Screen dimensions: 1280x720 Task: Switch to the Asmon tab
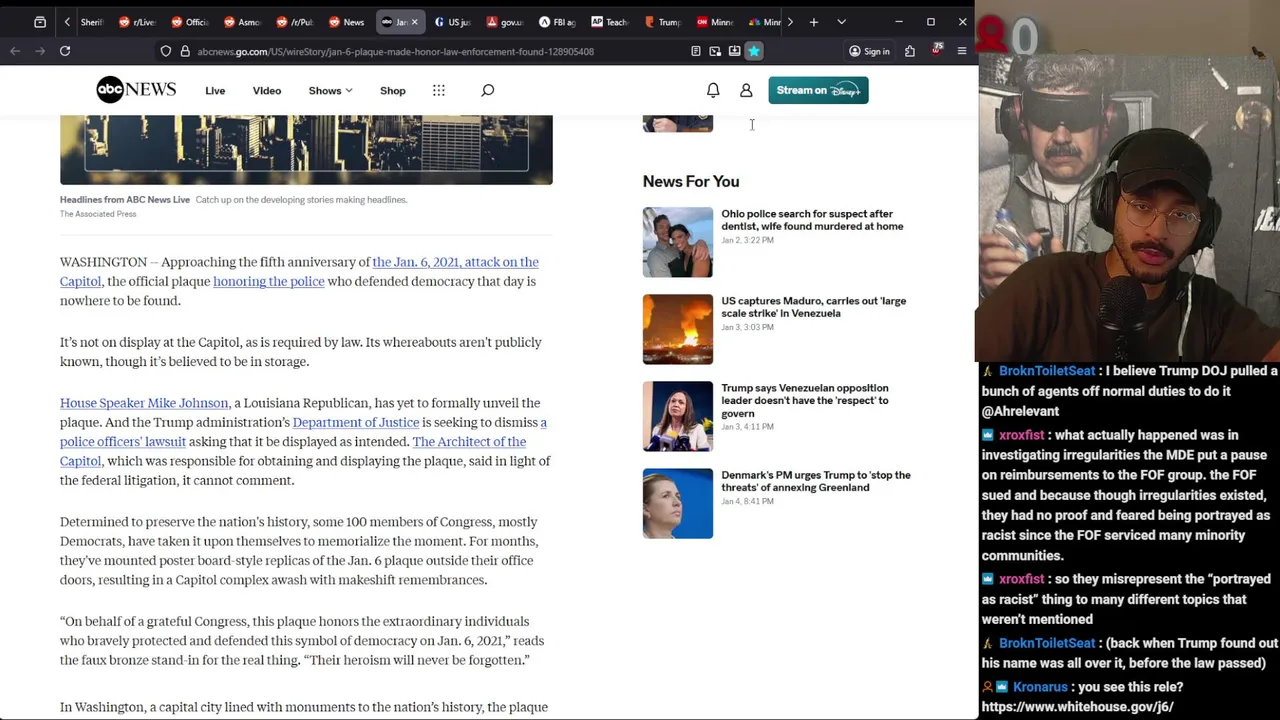242,22
